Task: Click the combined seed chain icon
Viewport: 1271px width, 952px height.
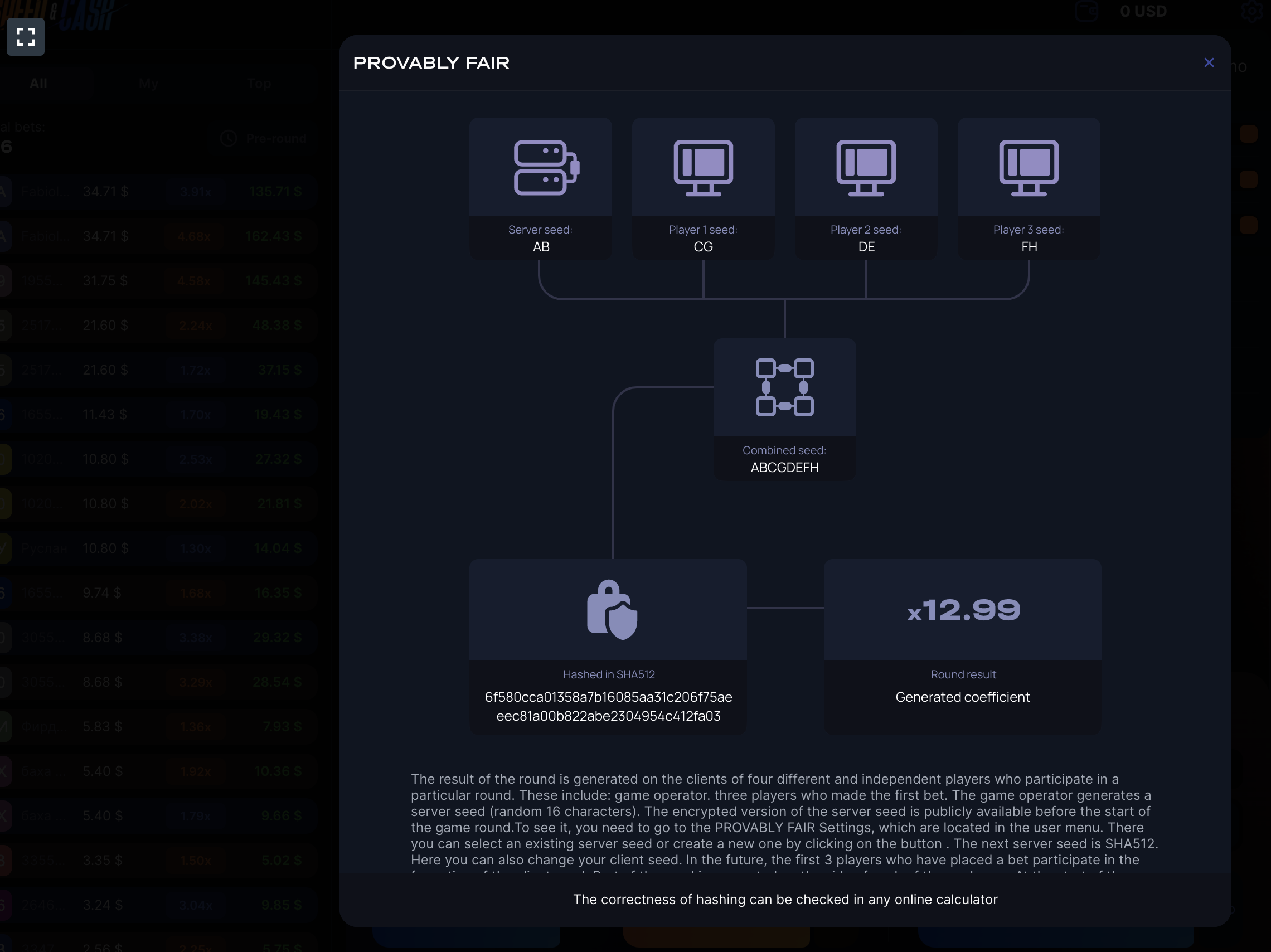Action: [x=784, y=387]
